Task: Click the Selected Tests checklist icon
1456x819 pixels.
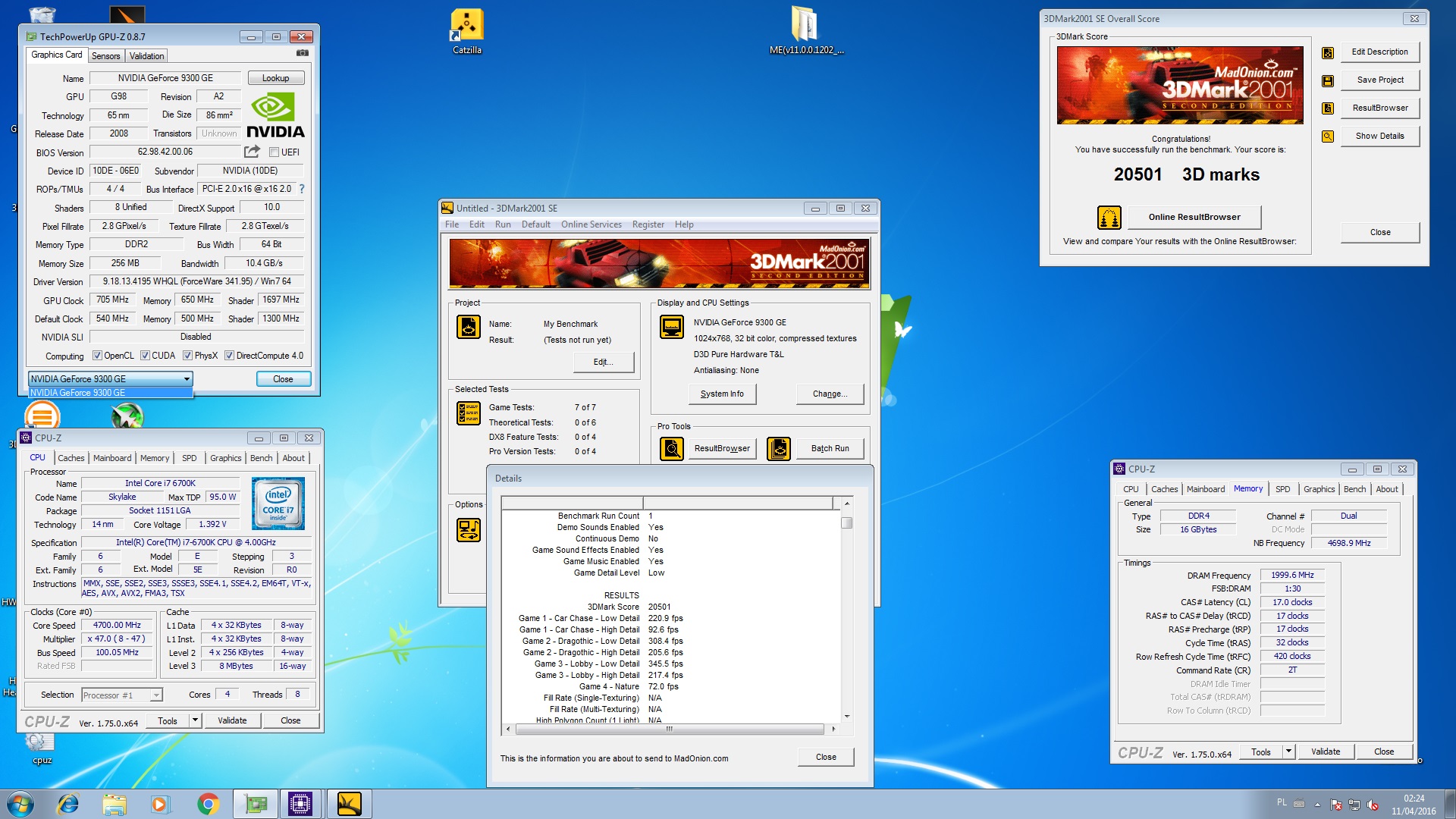Action: point(469,413)
